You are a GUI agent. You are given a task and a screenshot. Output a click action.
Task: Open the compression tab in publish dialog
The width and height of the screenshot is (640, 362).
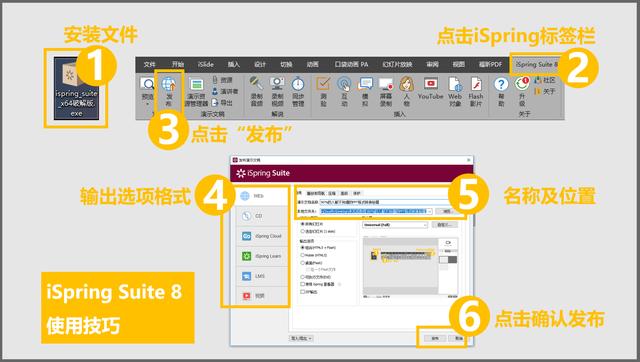click(332, 193)
